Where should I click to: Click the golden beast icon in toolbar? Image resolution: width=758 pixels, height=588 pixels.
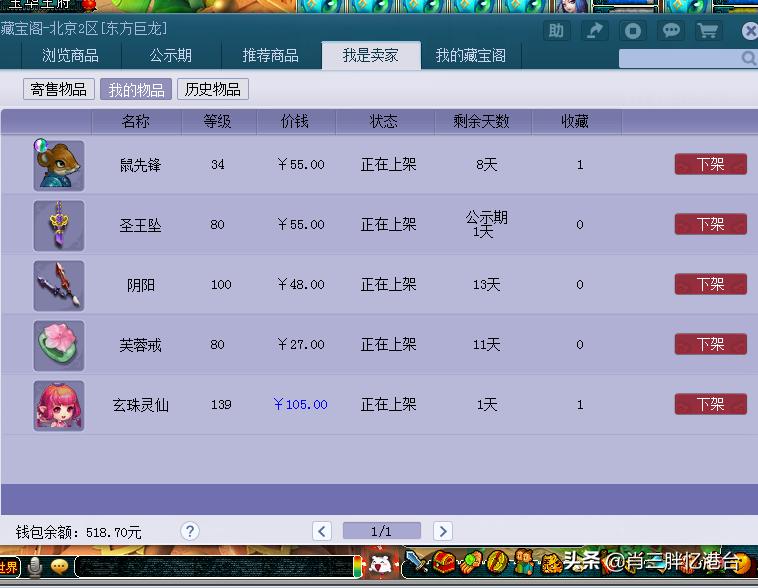[x=550, y=564]
